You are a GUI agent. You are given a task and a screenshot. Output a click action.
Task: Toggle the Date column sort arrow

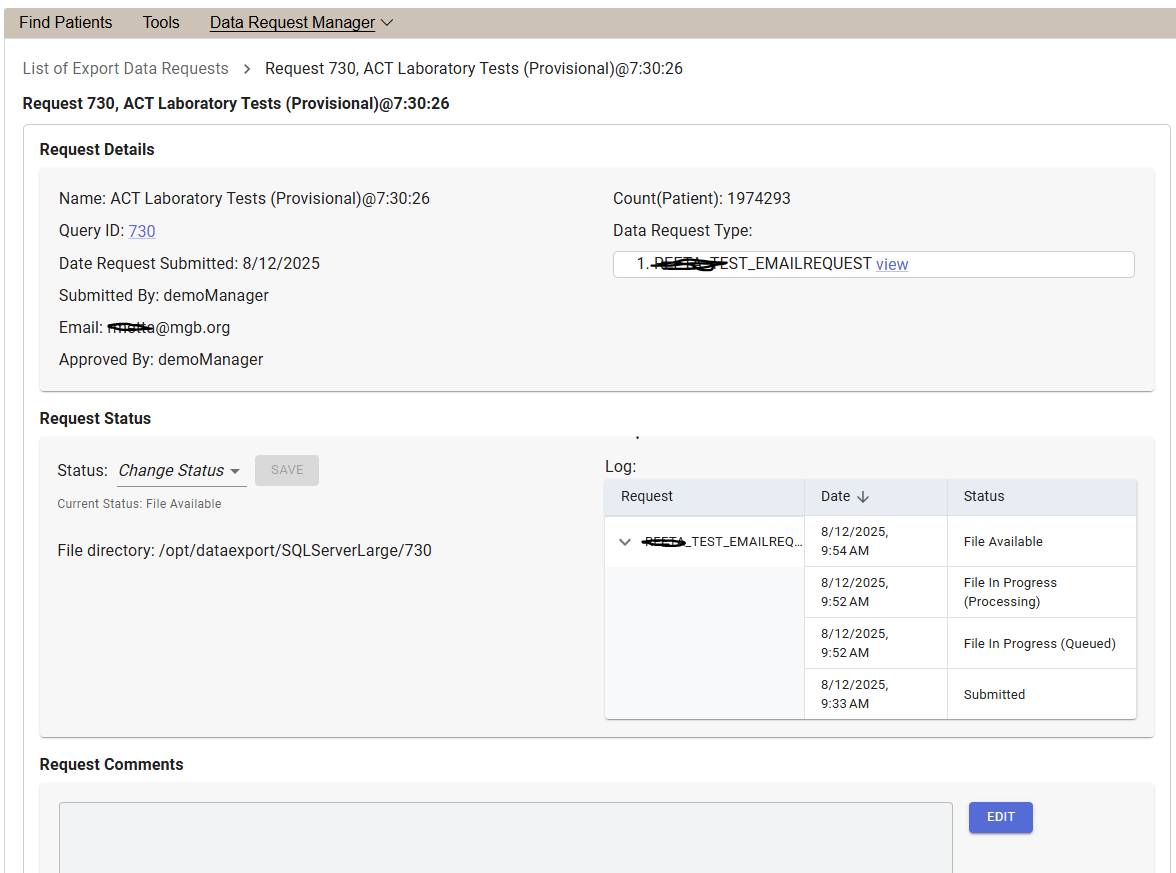864,497
